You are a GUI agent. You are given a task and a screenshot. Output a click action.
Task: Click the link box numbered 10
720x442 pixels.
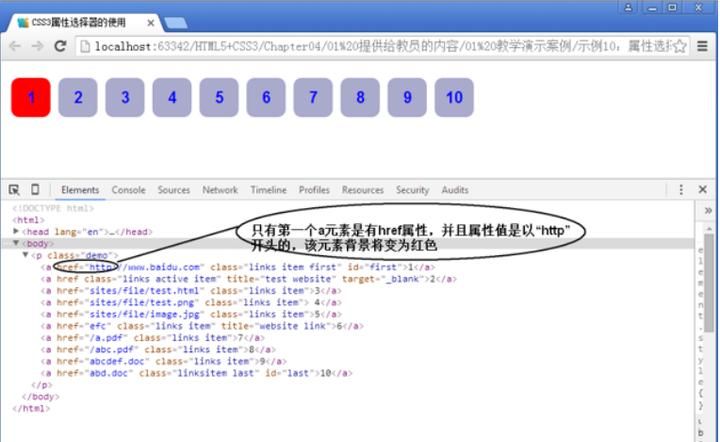point(454,97)
